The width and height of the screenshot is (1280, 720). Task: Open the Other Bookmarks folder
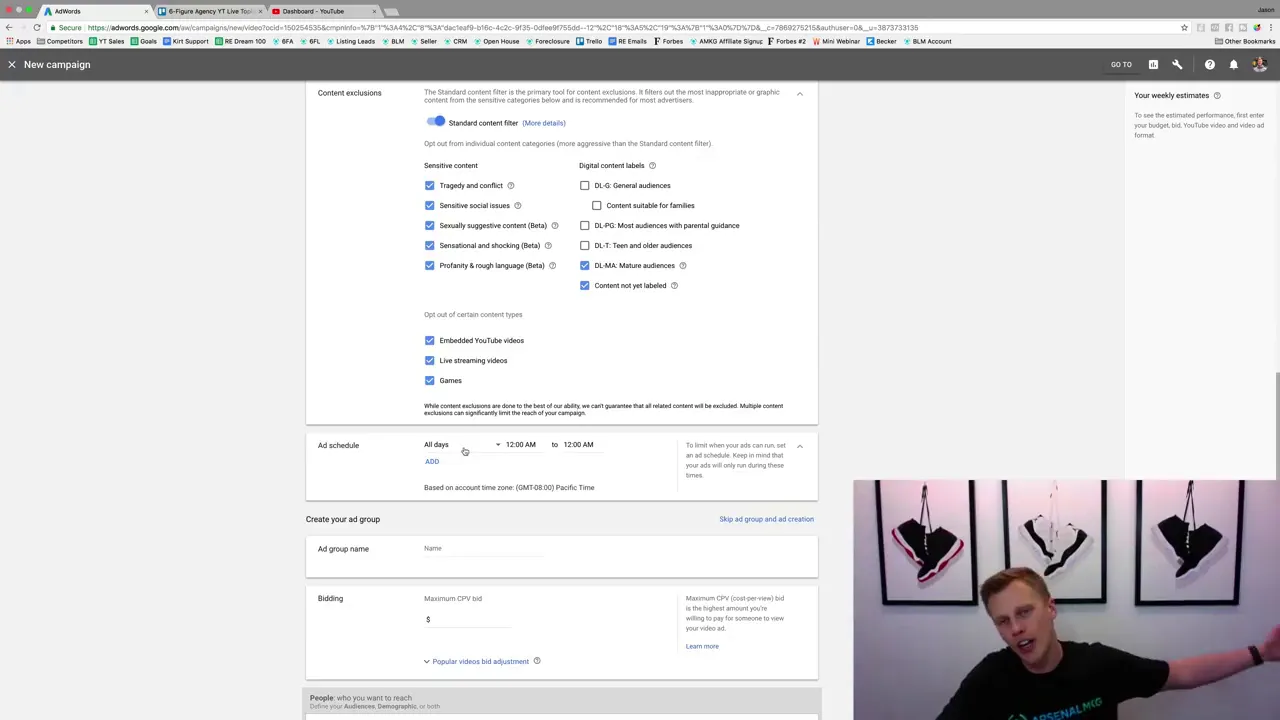(x=1246, y=41)
